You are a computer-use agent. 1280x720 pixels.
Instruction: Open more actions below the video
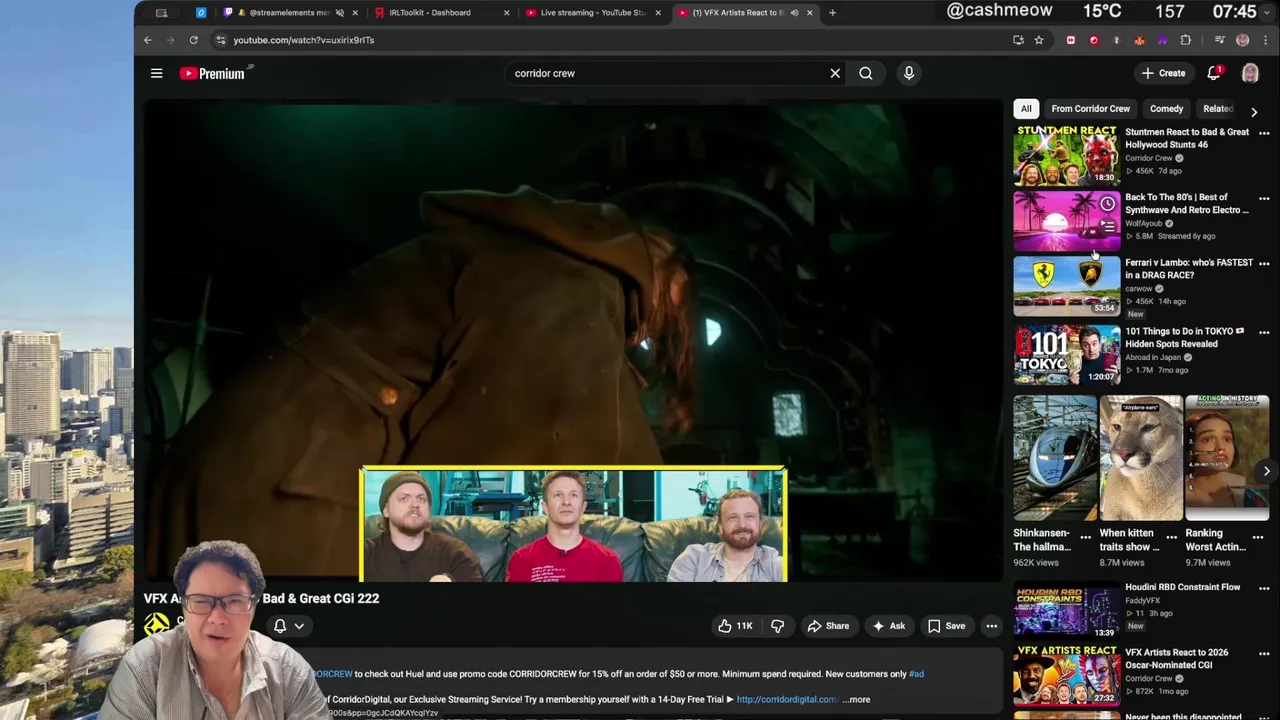pyautogui.click(x=992, y=626)
